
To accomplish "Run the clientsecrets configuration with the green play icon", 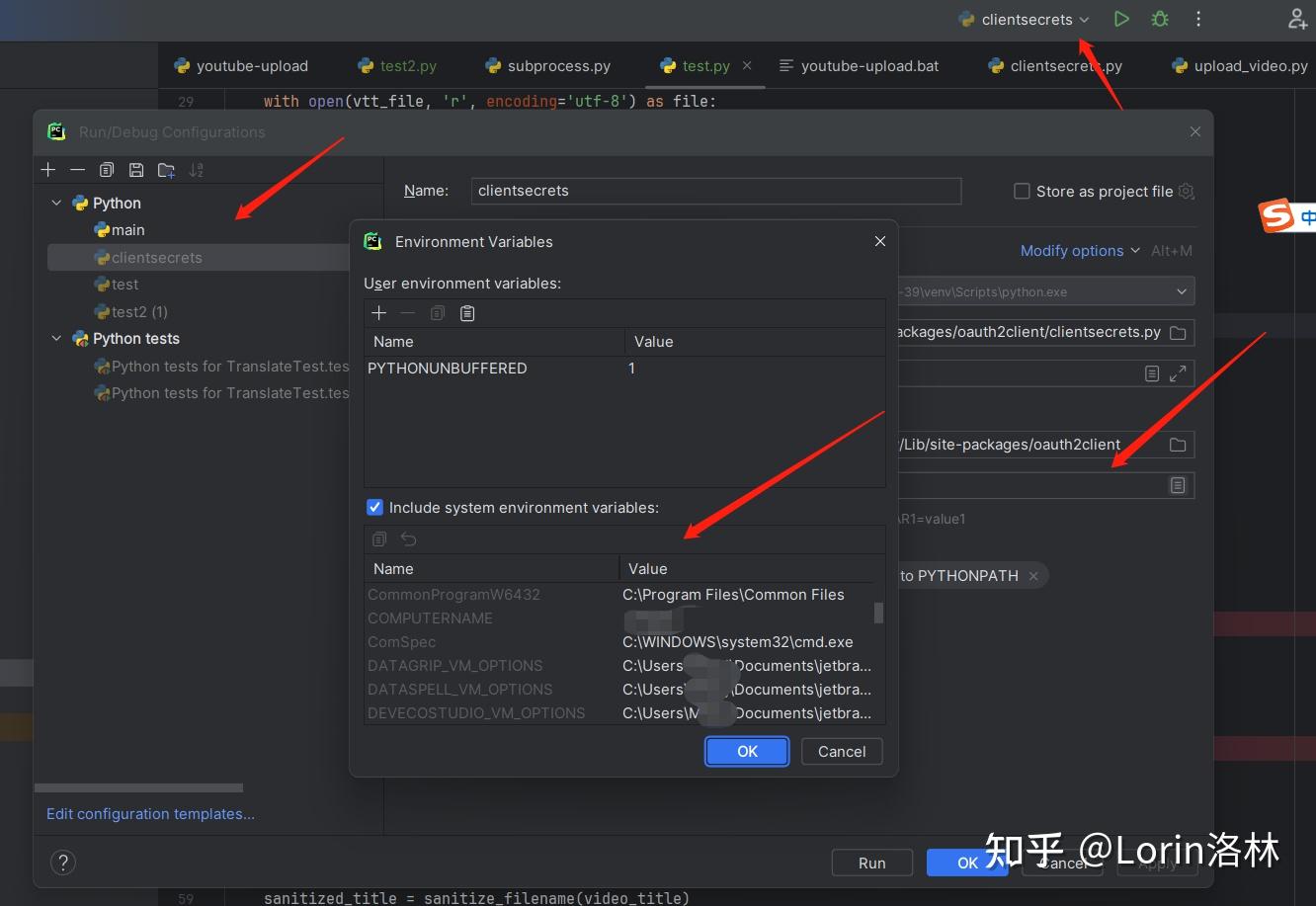I will [x=1120, y=19].
